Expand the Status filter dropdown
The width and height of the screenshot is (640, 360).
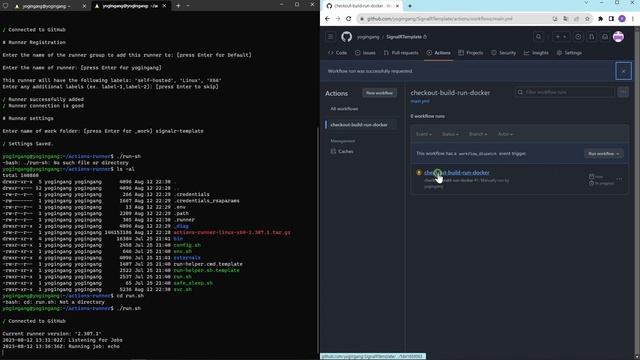[450, 134]
